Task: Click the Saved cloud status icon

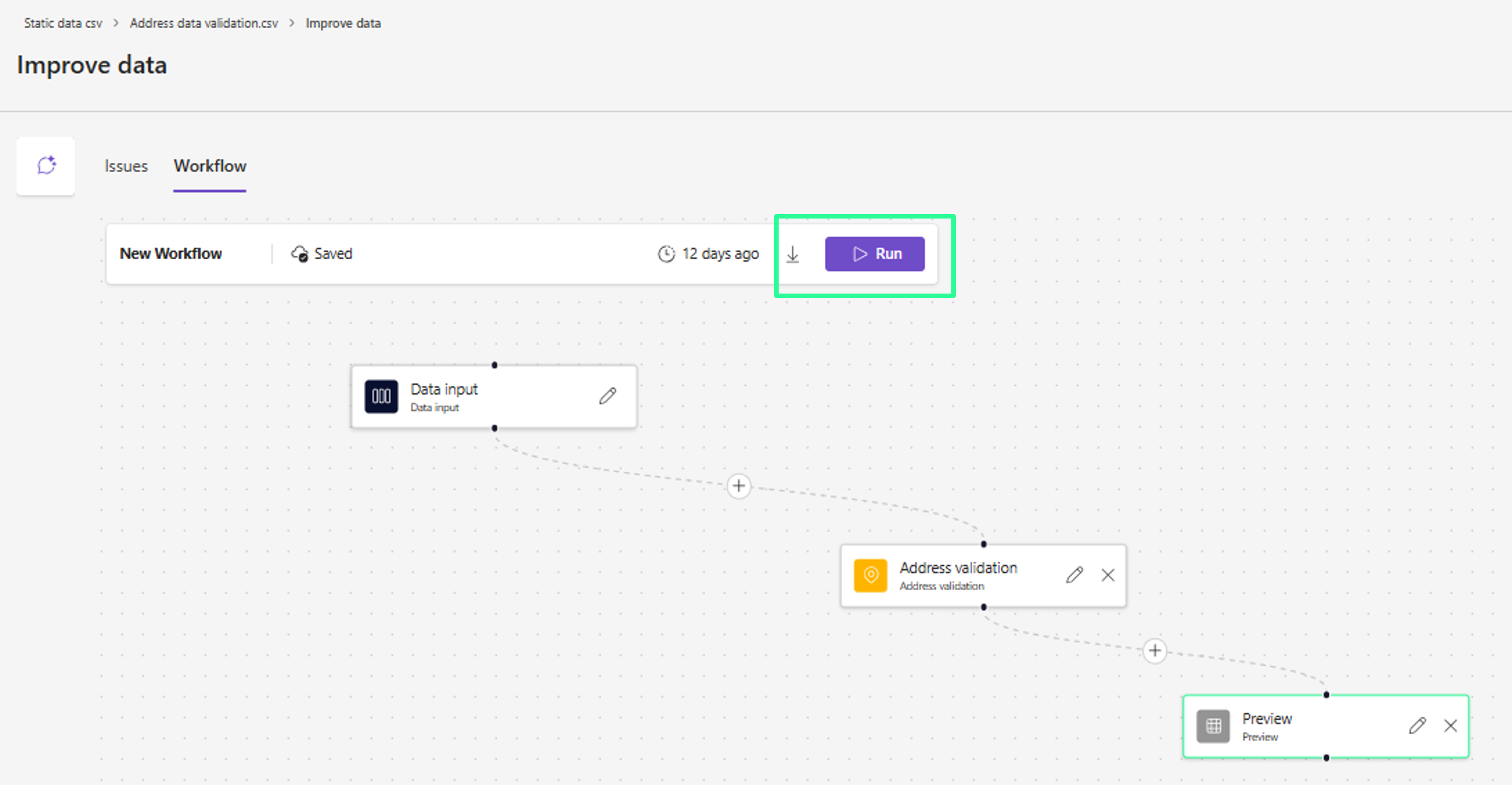Action: coord(300,254)
